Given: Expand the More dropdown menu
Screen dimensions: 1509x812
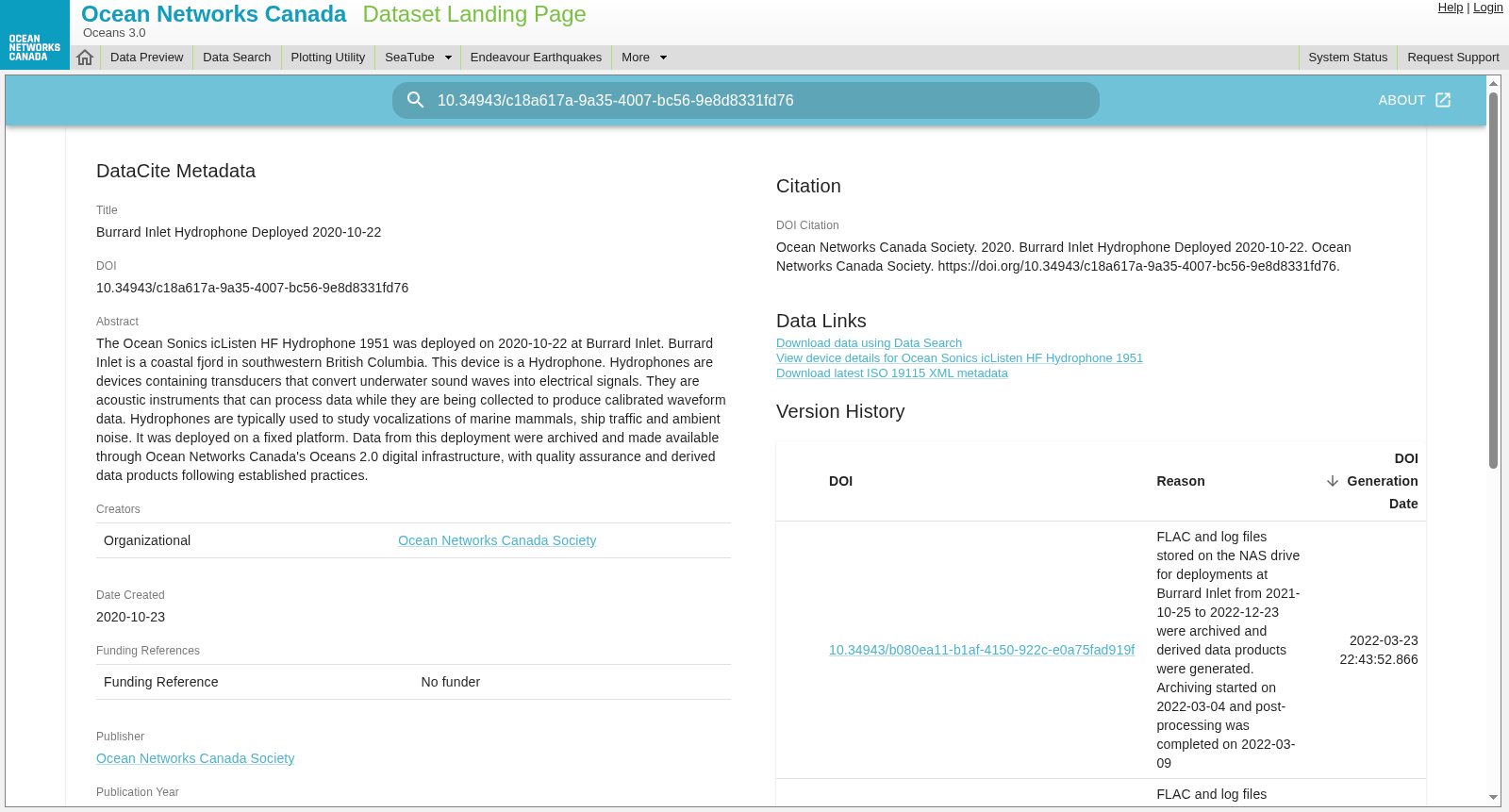Looking at the screenshot, I should [644, 58].
